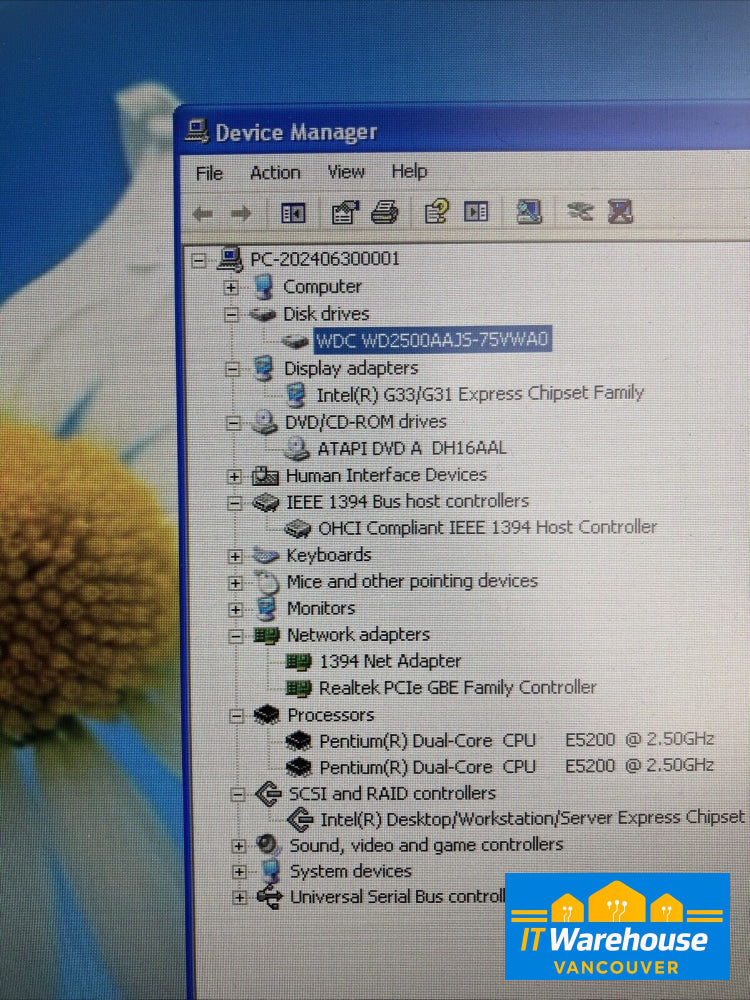
Task: Select the Keyboards tree label
Action: point(328,555)
